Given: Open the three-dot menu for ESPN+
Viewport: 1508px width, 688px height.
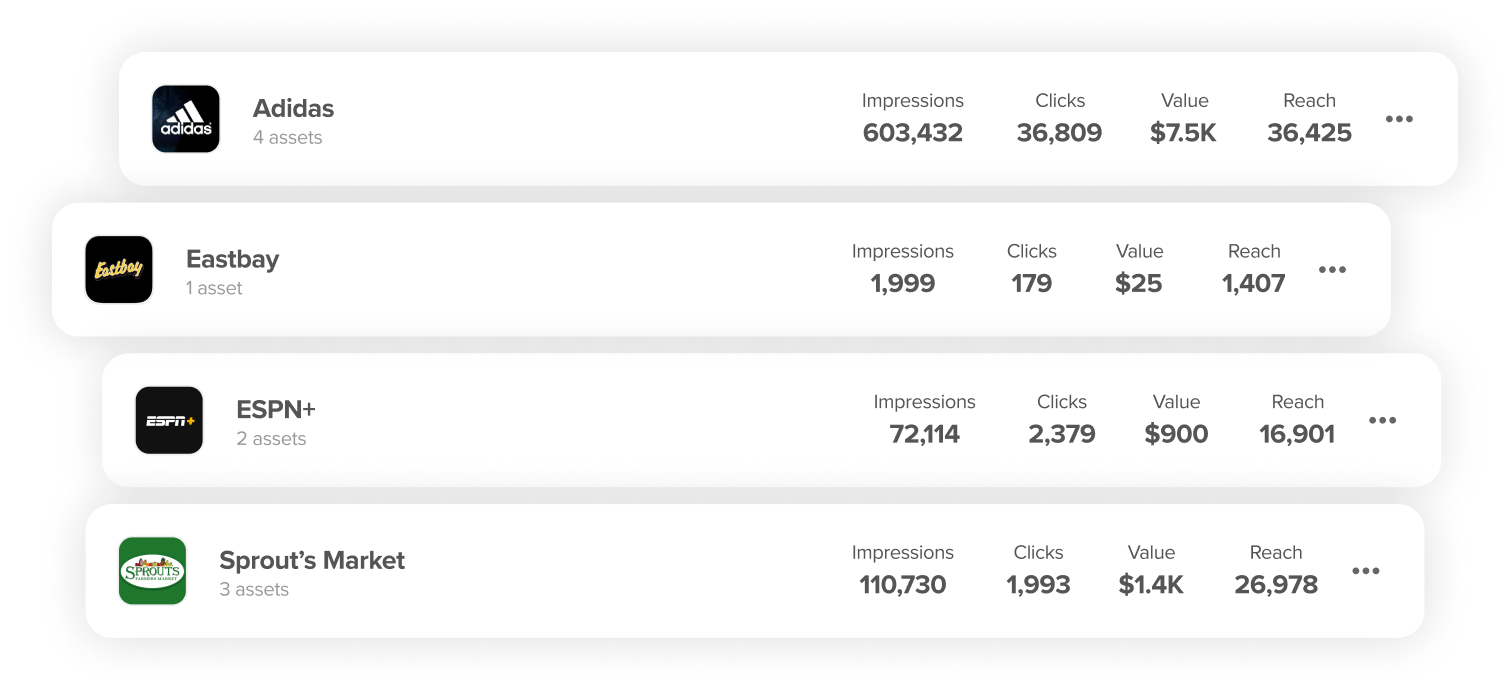Looking at the screenshot, I should [x=1382, y=421].
